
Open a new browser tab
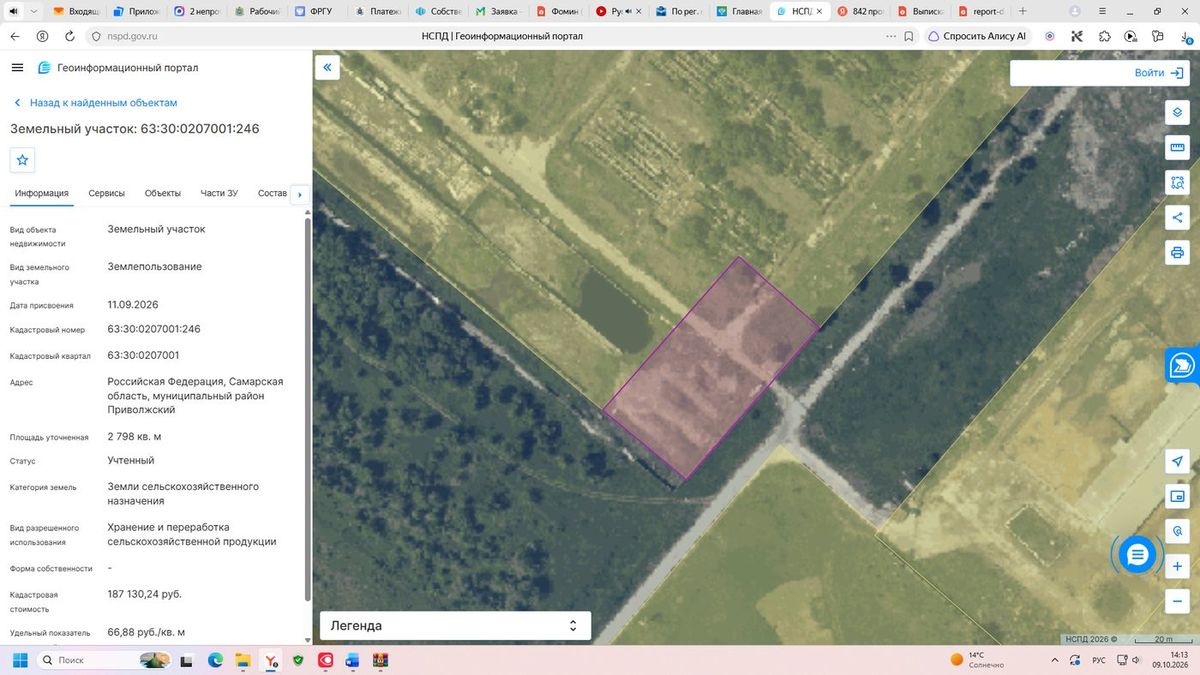point(1022,11)
